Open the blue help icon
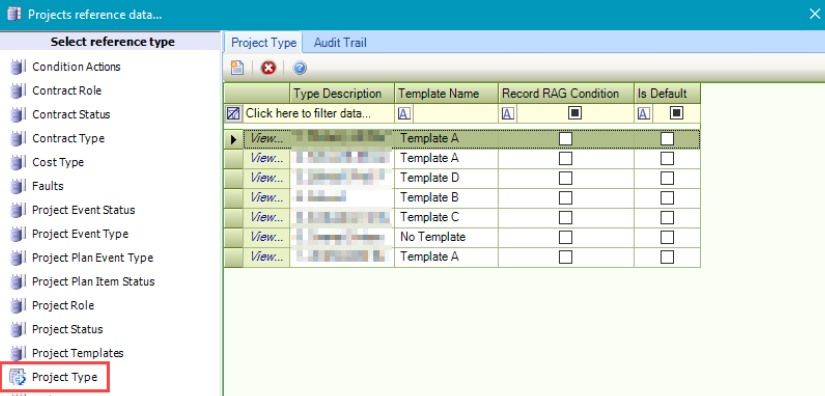This screenshot has height=396, width=825. [300, 68]
